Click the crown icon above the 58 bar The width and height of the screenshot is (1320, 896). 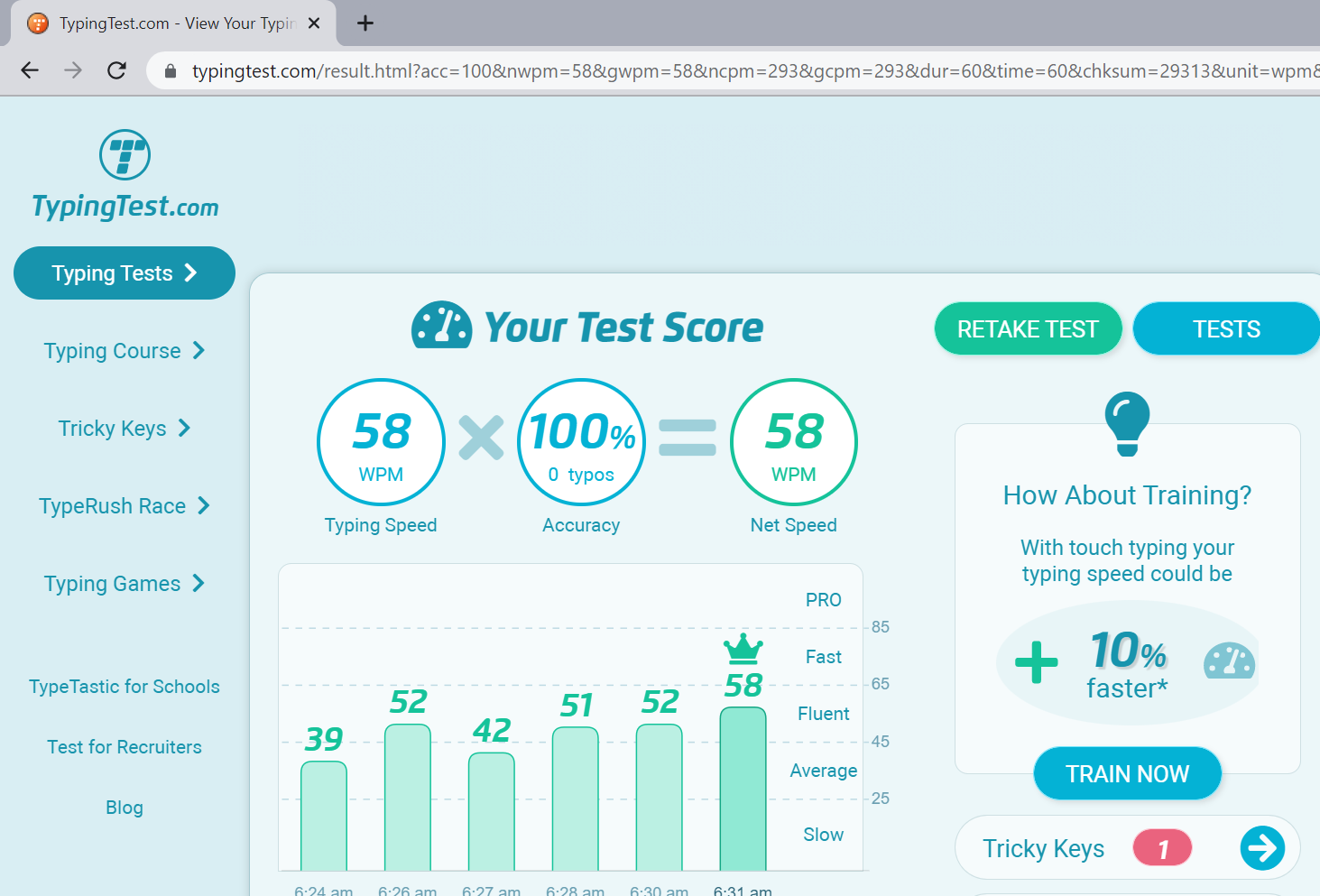click(743, 648)
